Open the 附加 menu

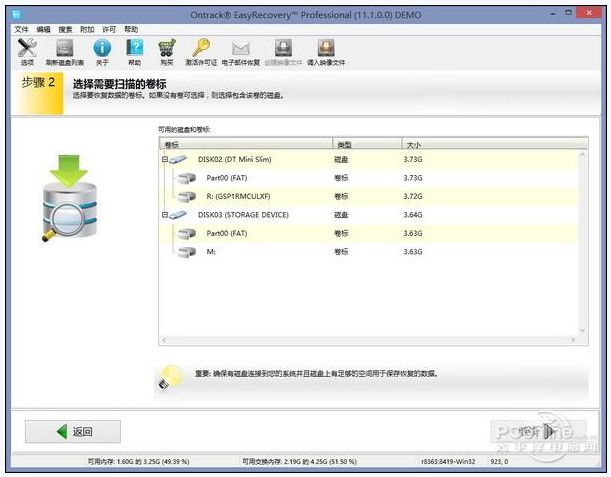pos(87,30)
